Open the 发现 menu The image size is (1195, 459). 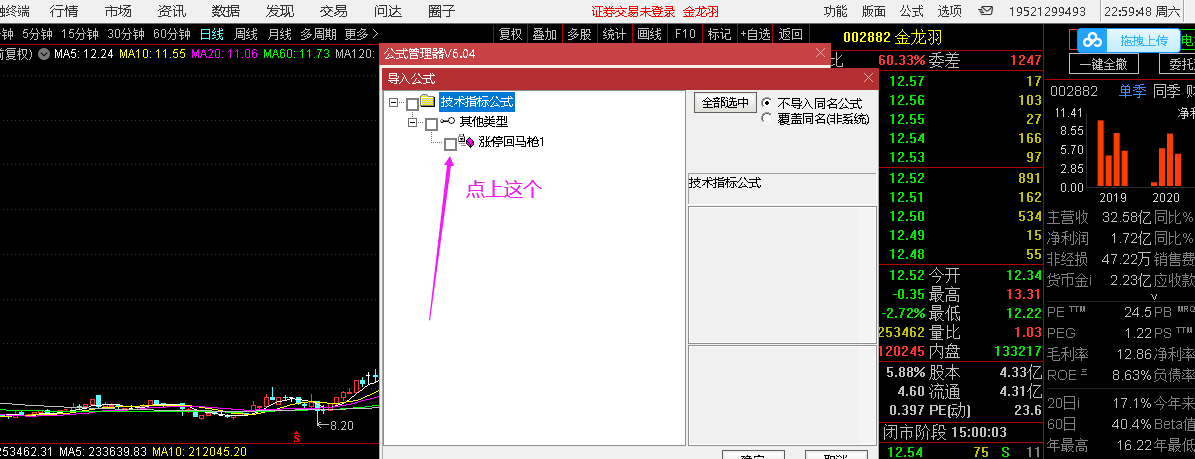pos(280,11)
